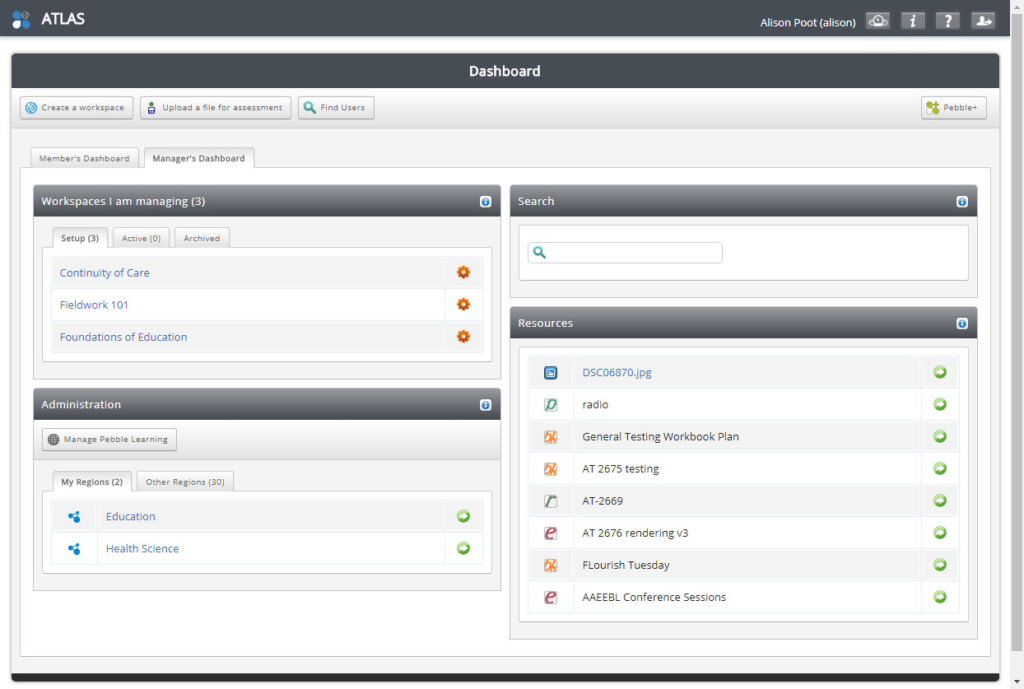Click 'AAEEBL Conference Sessions' text
This screenshot has height=689, width=1024.
point(654,597)
